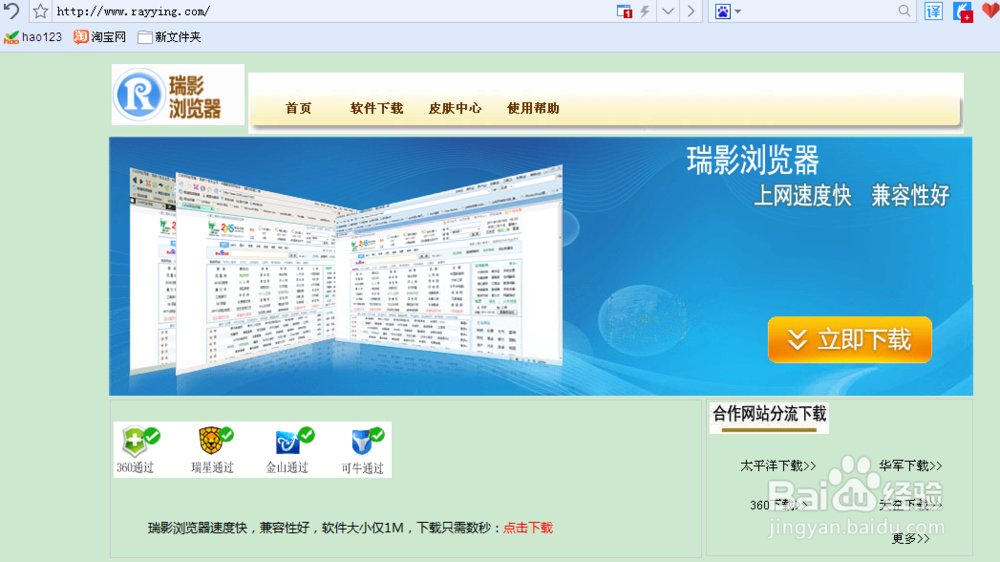Open the 软件下载 menu item
1000x562 pixels.
(x=377, y=108)
